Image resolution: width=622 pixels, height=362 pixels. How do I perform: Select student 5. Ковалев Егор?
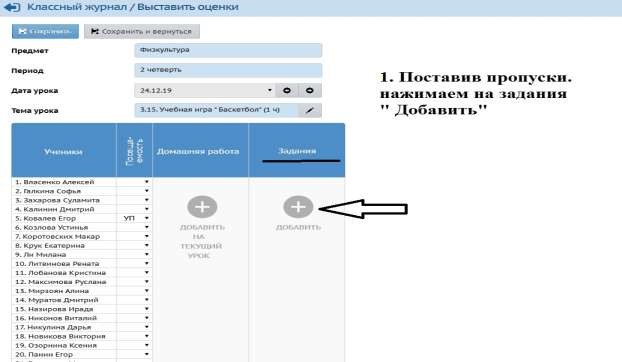click(45, 218)
